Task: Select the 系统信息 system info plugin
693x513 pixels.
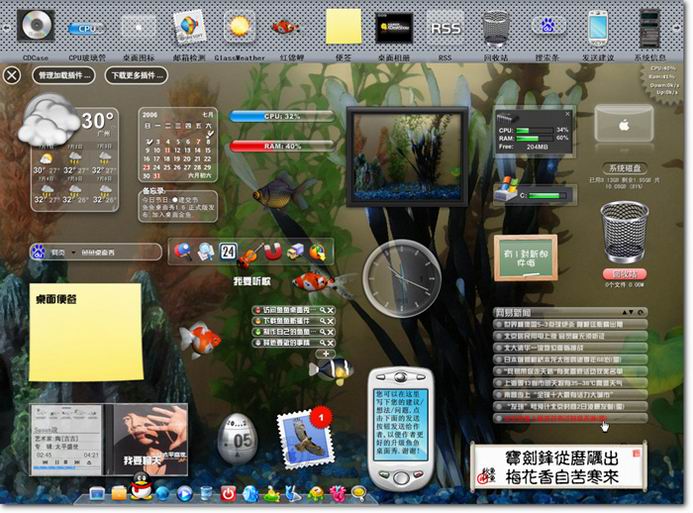Action: (649, 28)
